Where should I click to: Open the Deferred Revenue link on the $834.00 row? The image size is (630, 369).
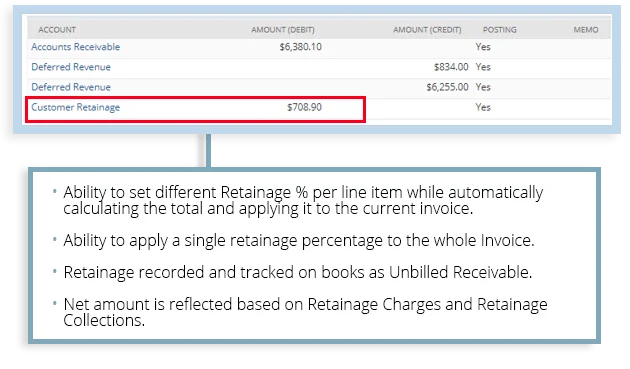(71, 67)
